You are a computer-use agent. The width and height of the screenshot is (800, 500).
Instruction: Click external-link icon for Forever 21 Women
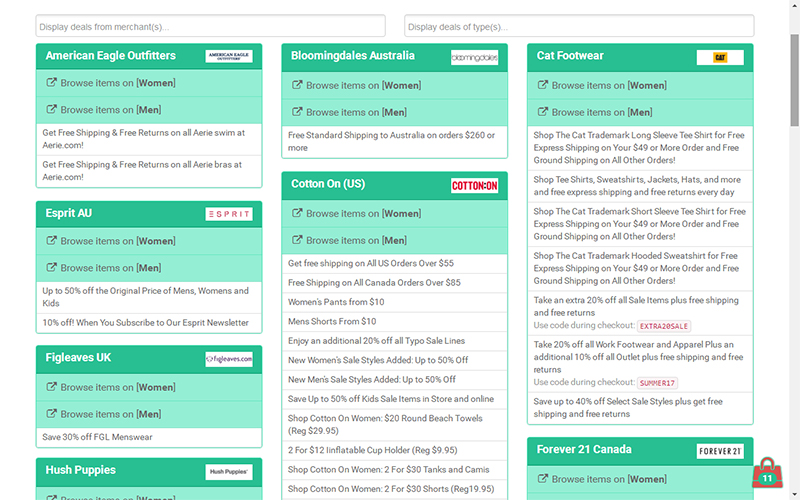543,479
